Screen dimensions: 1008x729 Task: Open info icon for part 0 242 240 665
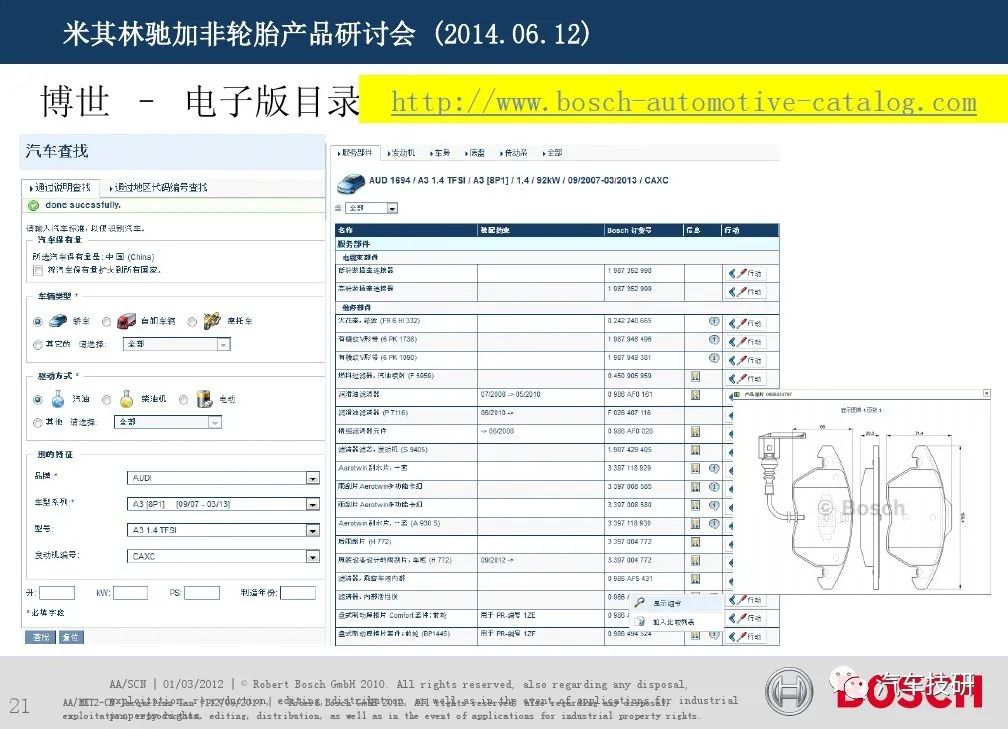click(714, 321)
